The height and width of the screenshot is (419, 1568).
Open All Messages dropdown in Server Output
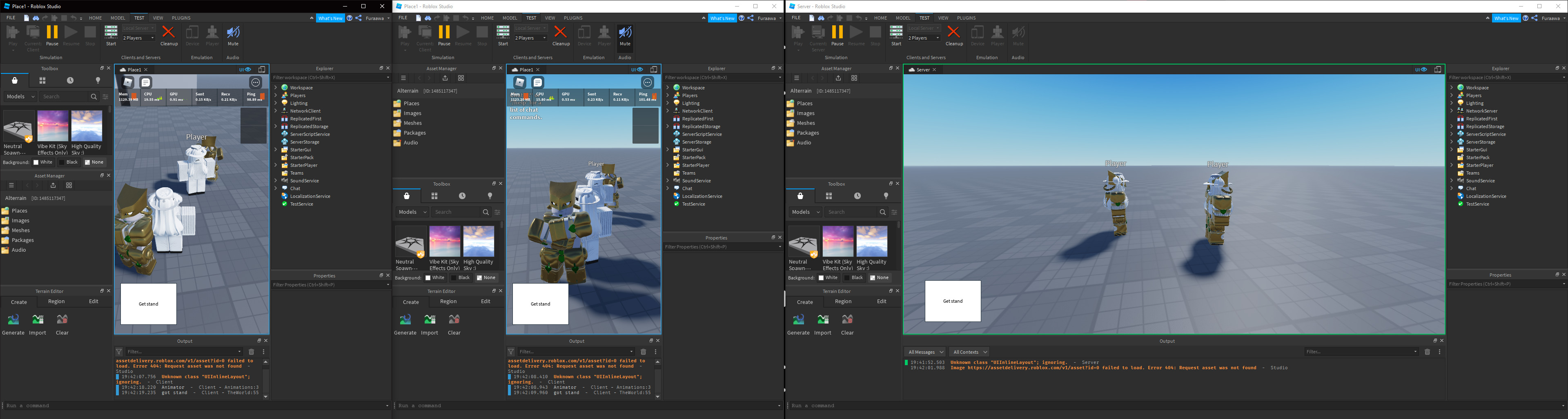(925, 352)
